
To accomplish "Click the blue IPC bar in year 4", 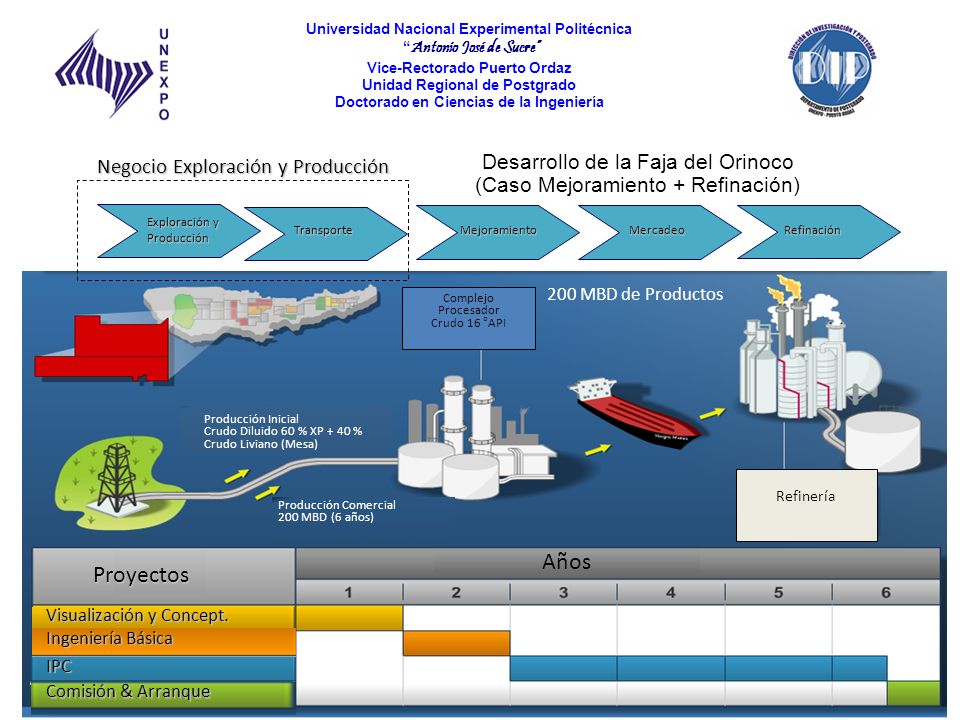I will click(671, 668).
